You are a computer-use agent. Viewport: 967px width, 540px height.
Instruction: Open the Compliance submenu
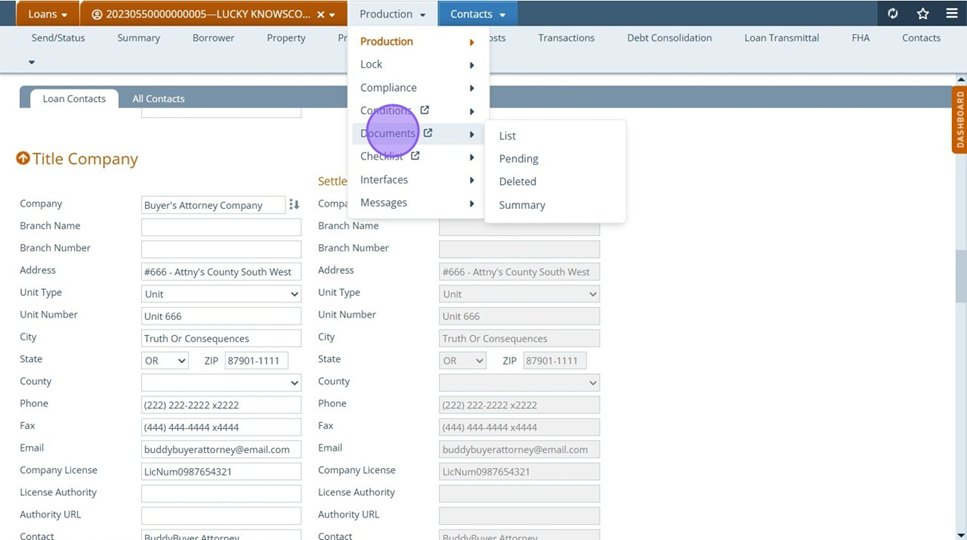tap(388, 88)
